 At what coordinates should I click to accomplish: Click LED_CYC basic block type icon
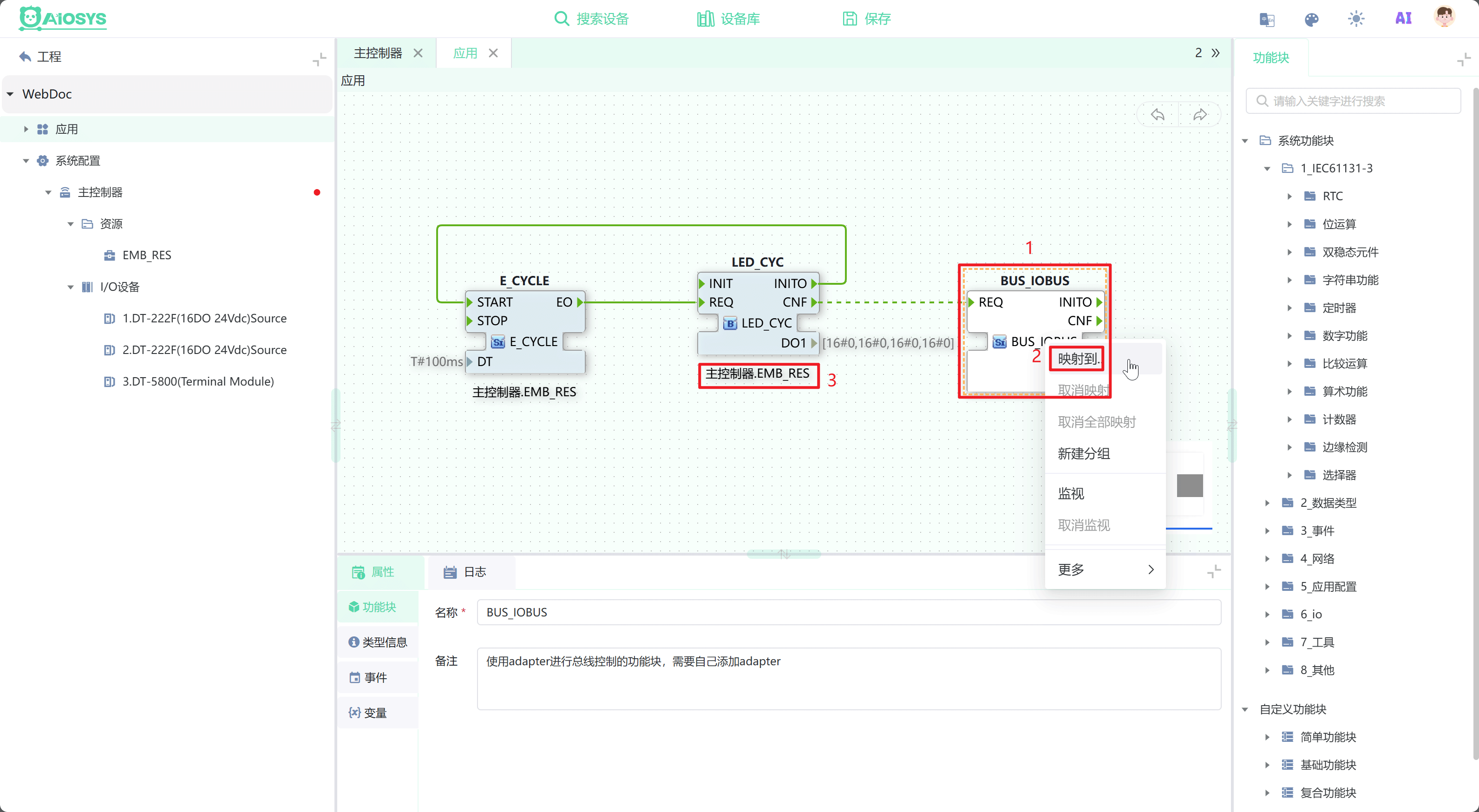click(730, 324)
